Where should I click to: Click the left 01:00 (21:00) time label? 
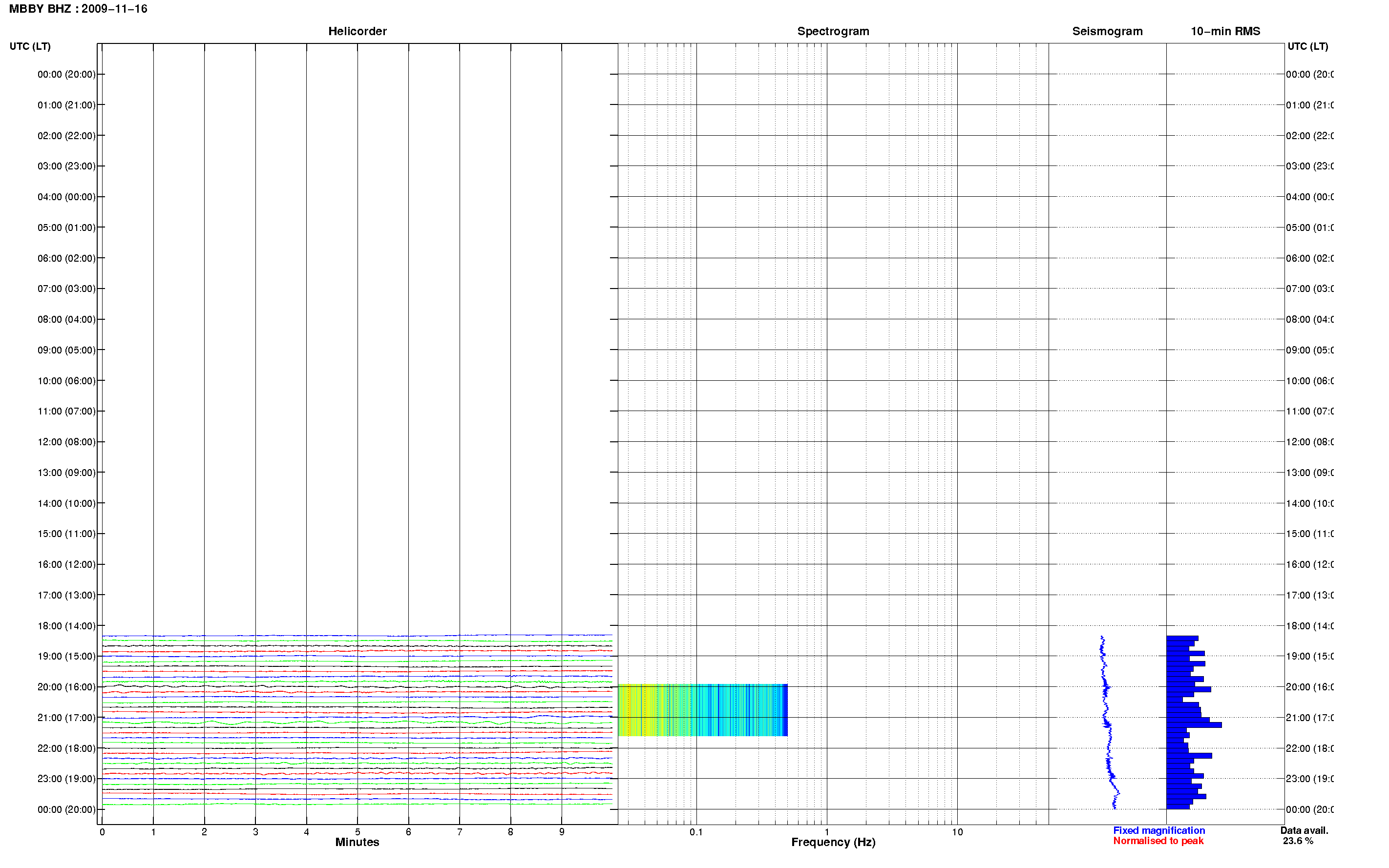click(66, 105)
